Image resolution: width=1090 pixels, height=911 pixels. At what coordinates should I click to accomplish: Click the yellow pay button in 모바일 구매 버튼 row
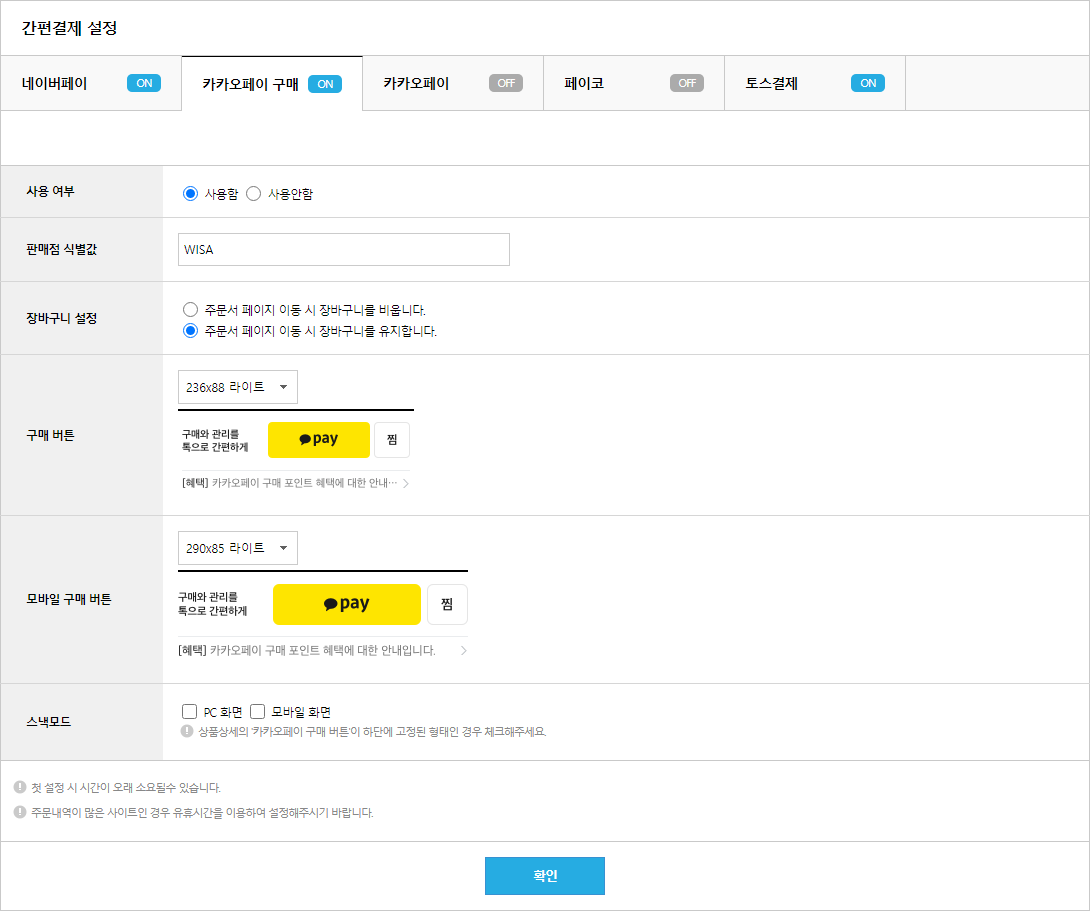click(x=347, y=605)
